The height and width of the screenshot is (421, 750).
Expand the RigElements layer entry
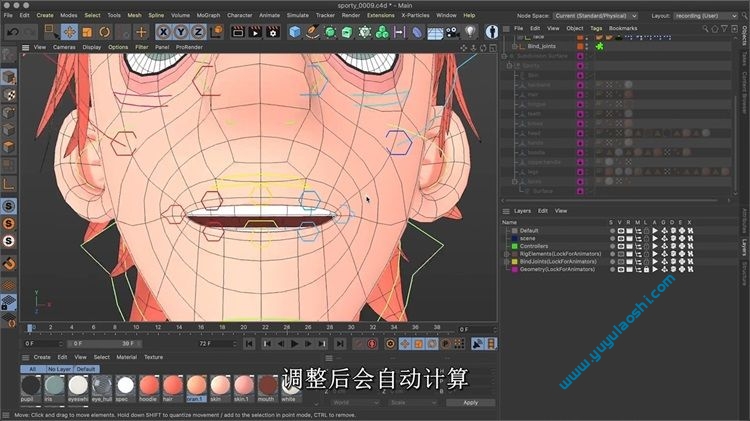(x=506, y=254)
